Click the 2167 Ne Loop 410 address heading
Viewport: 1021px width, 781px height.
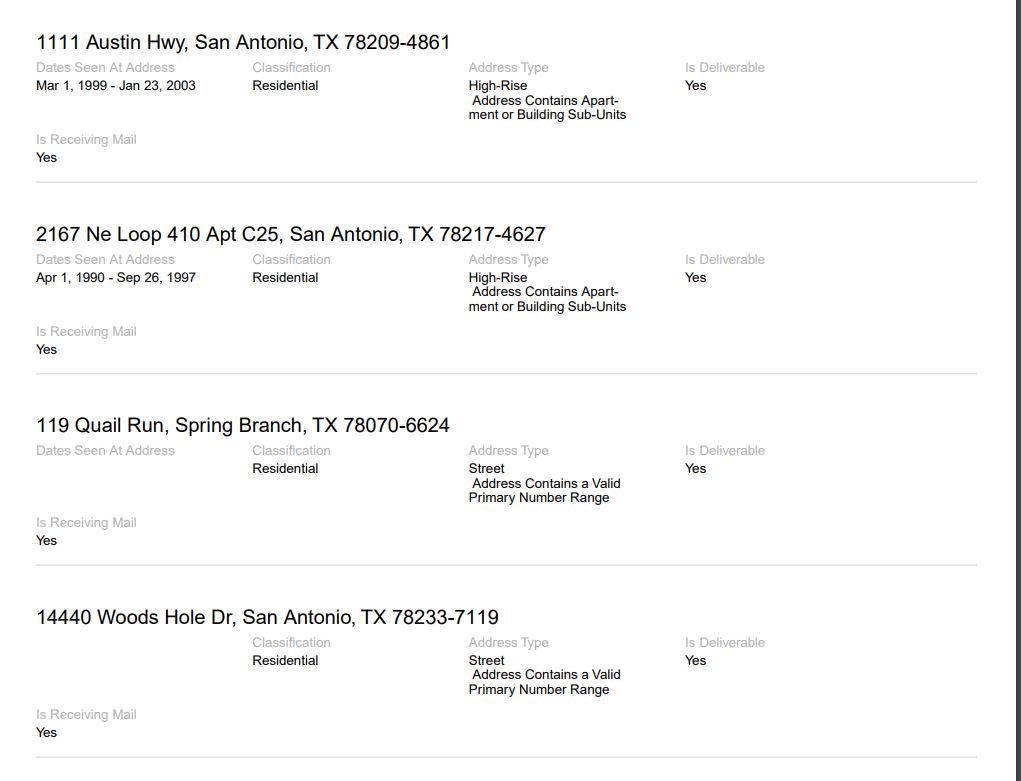pos(290,234)
